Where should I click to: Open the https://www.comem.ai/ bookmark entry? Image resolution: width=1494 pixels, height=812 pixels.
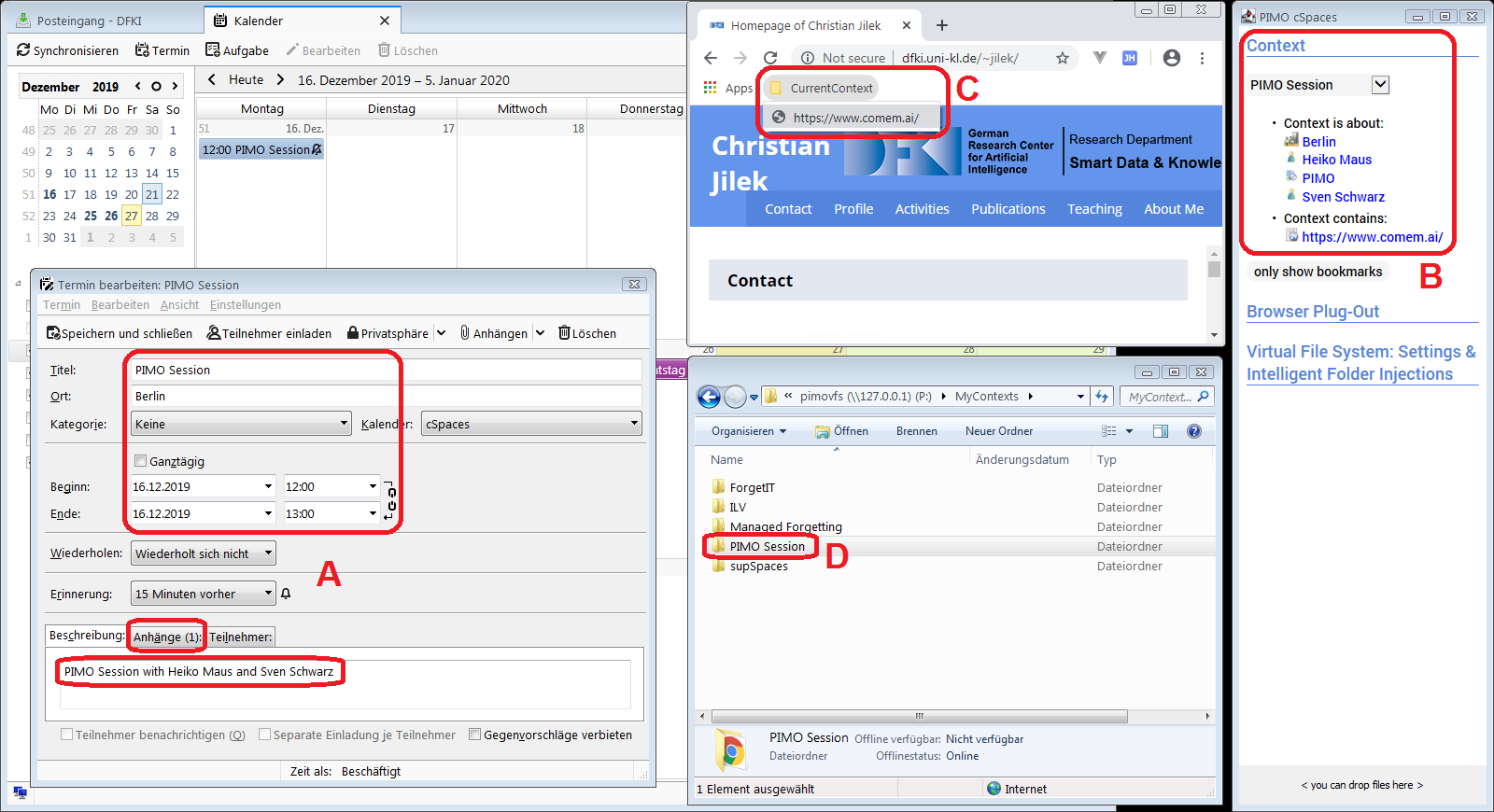click(851, 118)
